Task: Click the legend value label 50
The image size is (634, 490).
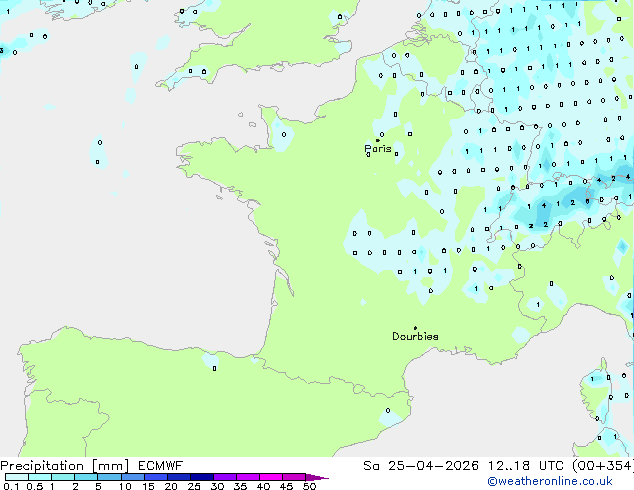Action: [309, 486]
